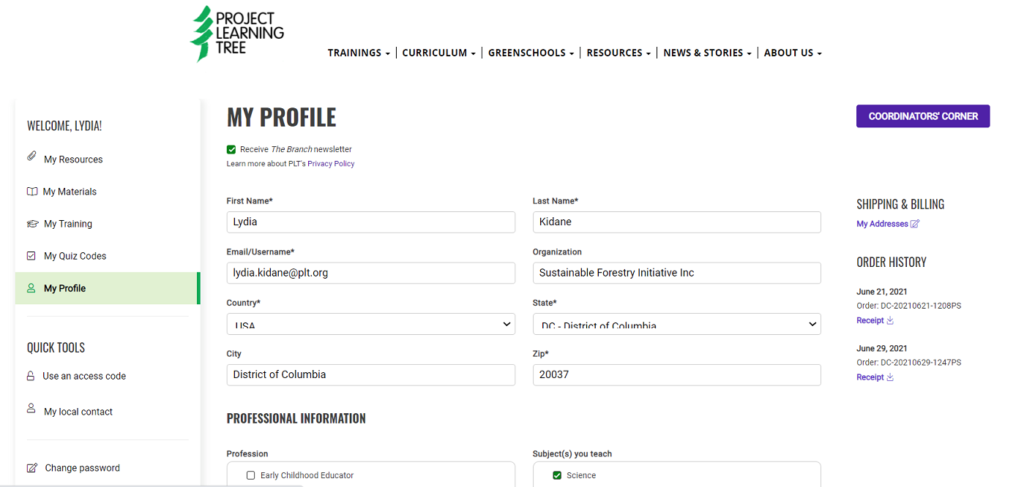This screenshot has height=487, width=1024.
Task: Open the Country dropdown
Action: (x=371, y=324)
